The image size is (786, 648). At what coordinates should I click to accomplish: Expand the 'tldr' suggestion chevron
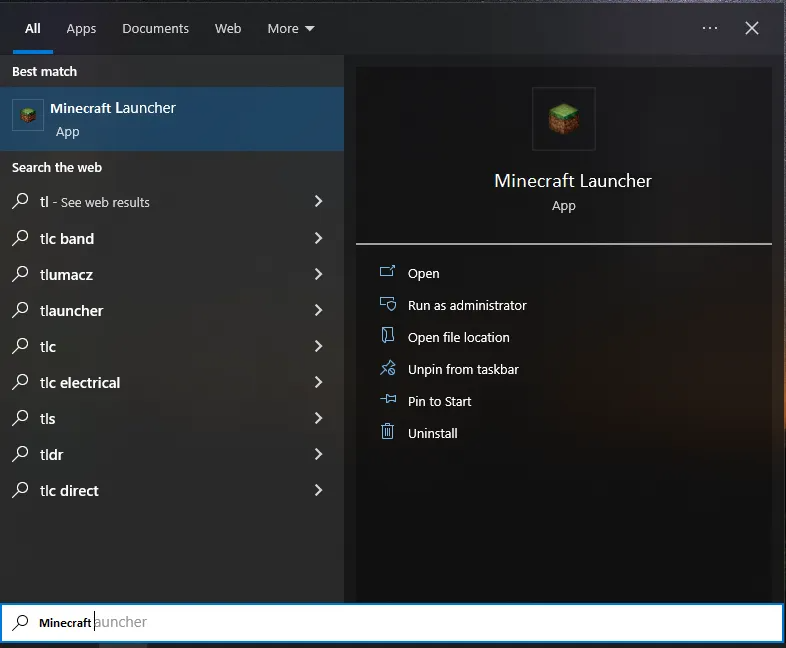[318, 454]
